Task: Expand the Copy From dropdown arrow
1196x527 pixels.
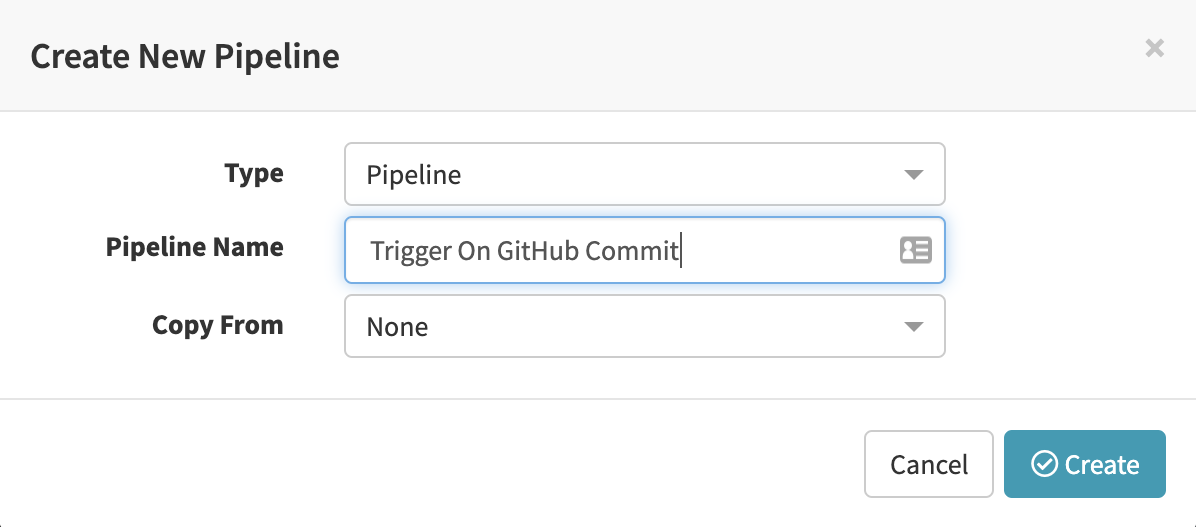Action: [912, 327]
